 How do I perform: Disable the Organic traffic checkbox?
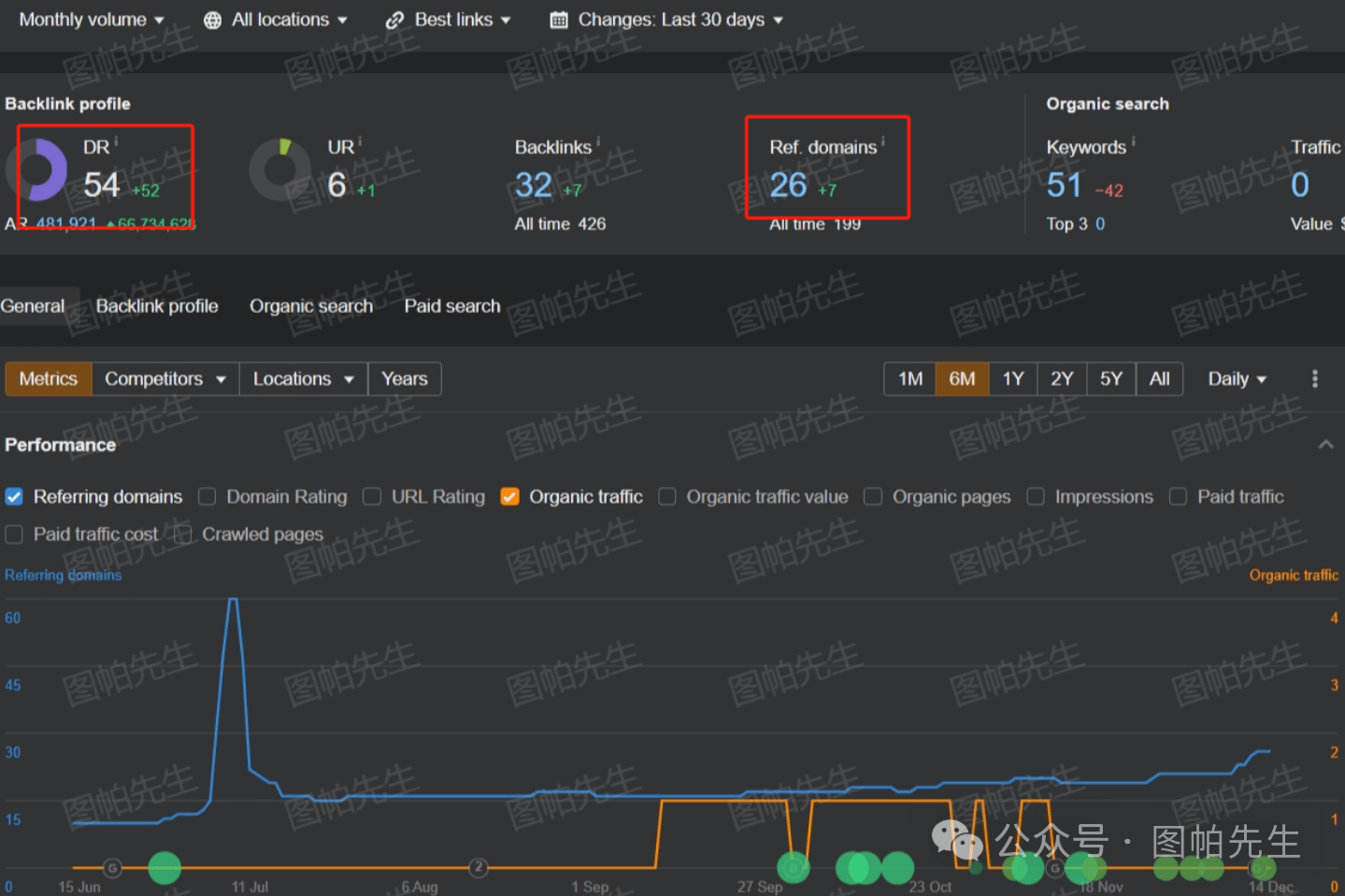[509, 497]
